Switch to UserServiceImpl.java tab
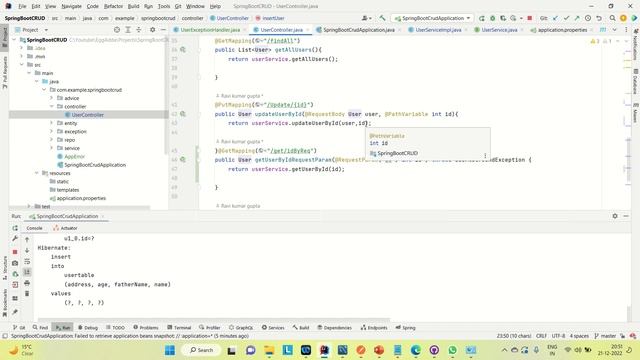 438,30
